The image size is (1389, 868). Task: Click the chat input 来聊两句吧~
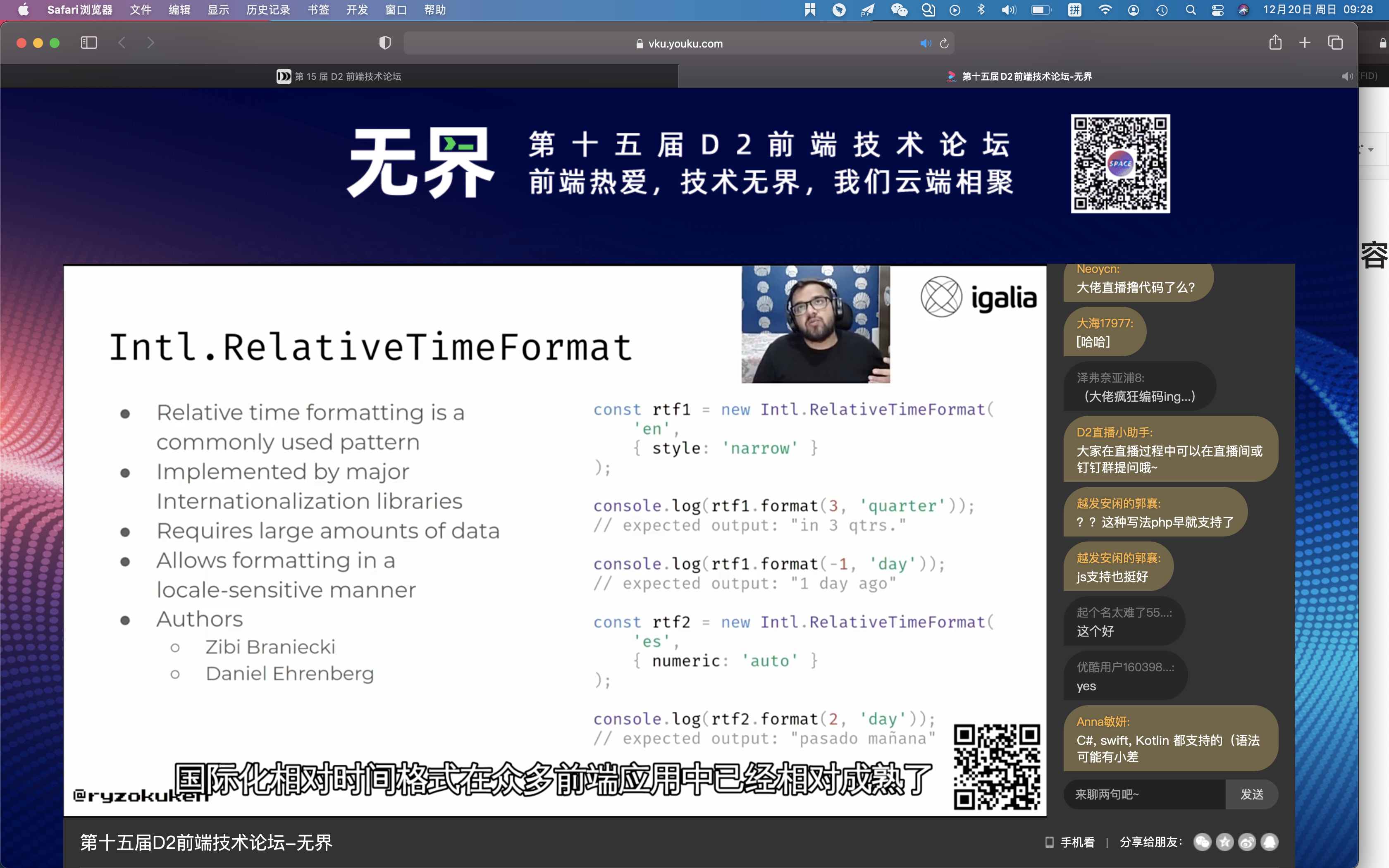(x=1145, y=794)
